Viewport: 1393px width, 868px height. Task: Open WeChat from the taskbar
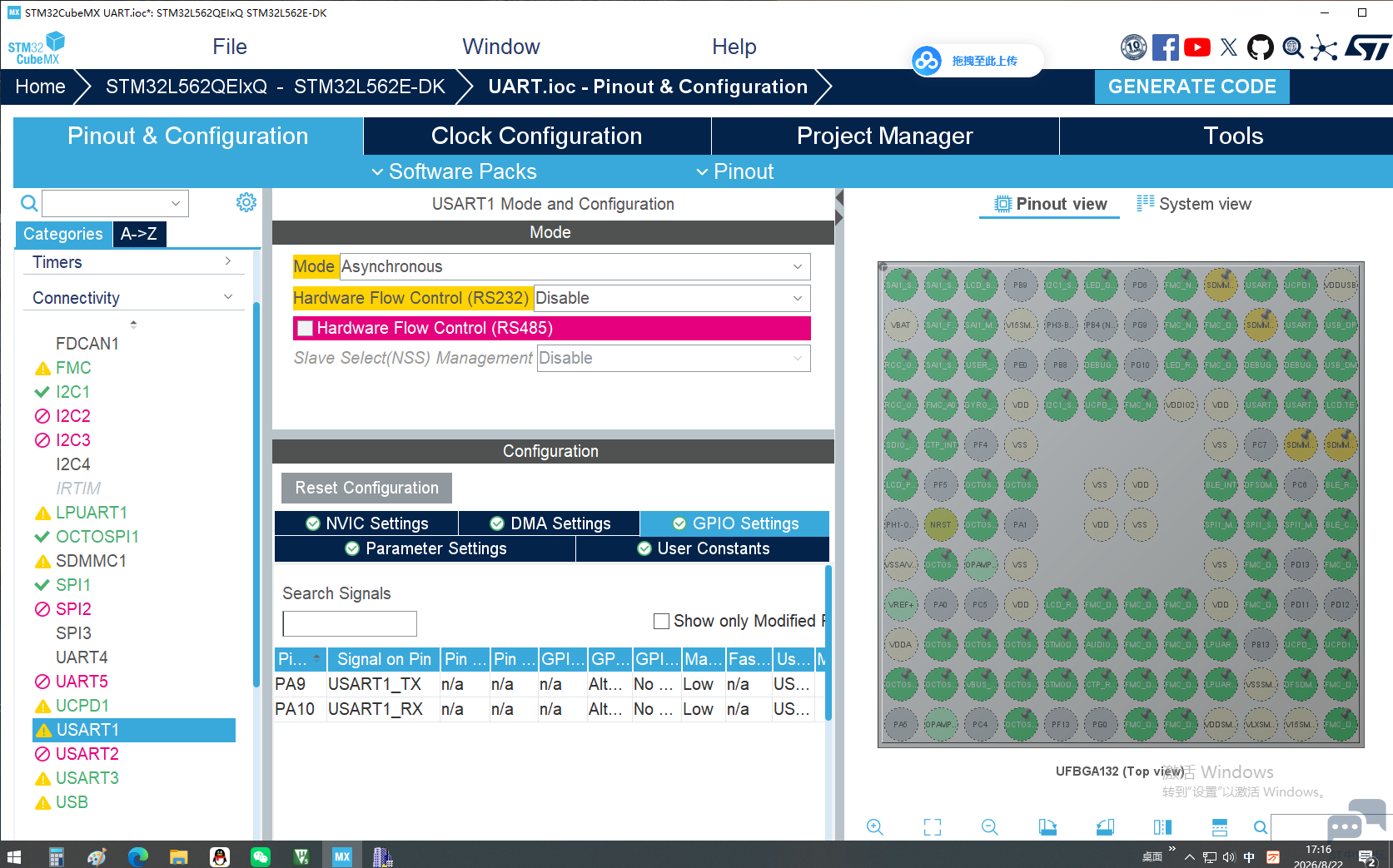coord(261,856)
